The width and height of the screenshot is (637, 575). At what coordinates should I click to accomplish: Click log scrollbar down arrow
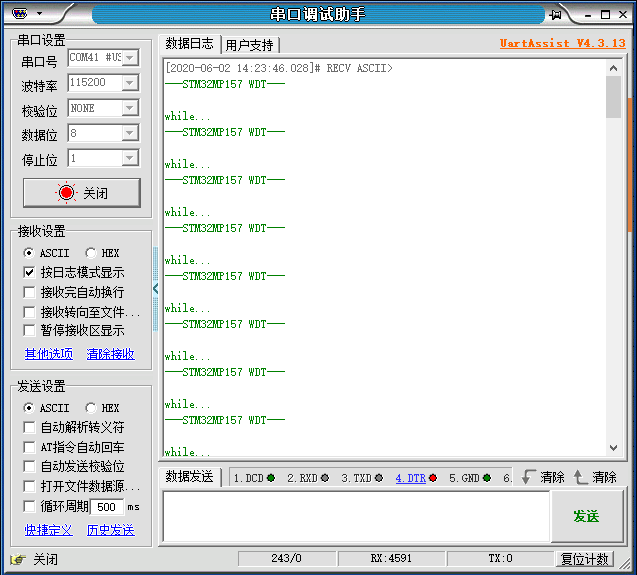click(x=613, y=448)
